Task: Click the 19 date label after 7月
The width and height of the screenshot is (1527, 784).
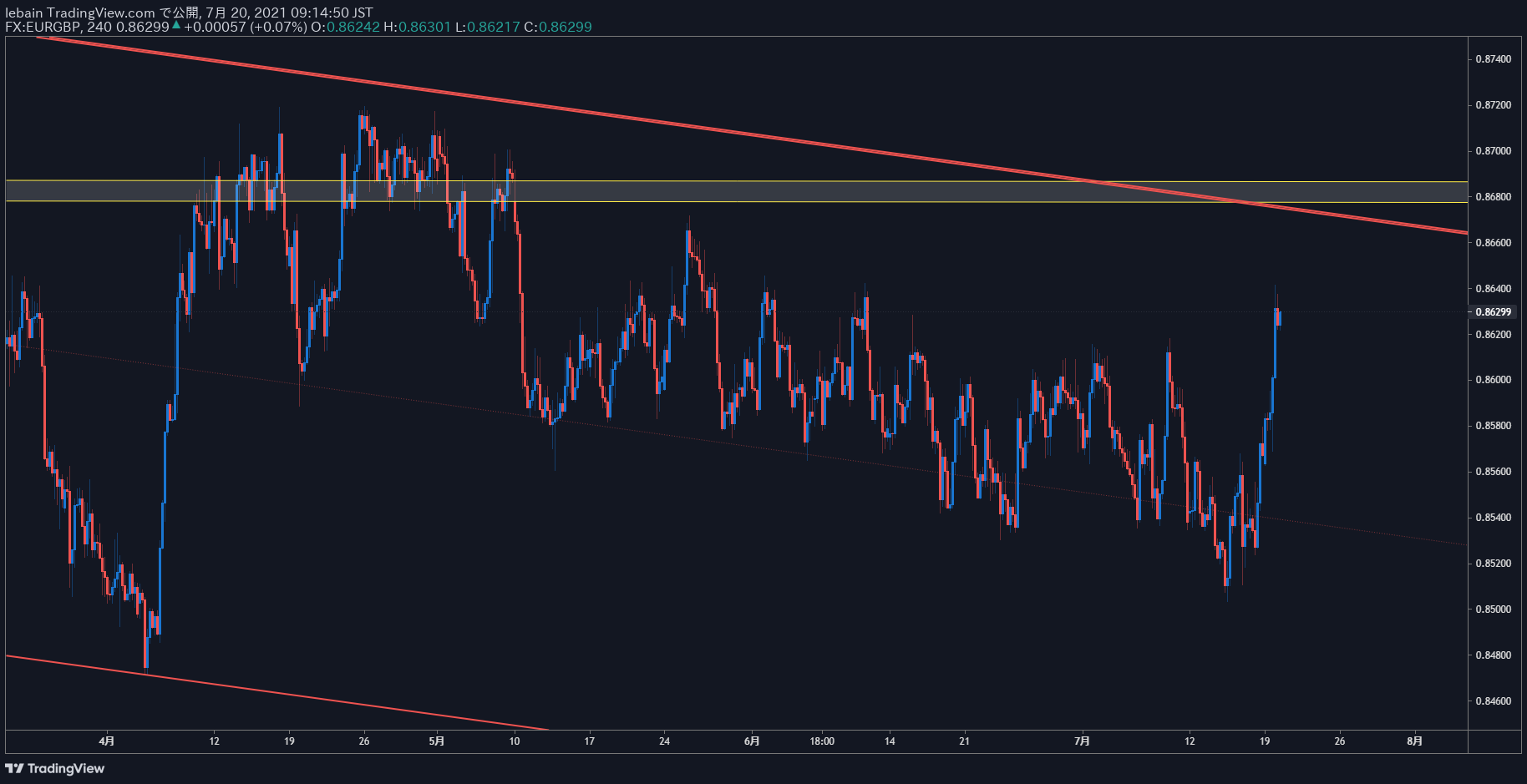Action: point(1266,741)
